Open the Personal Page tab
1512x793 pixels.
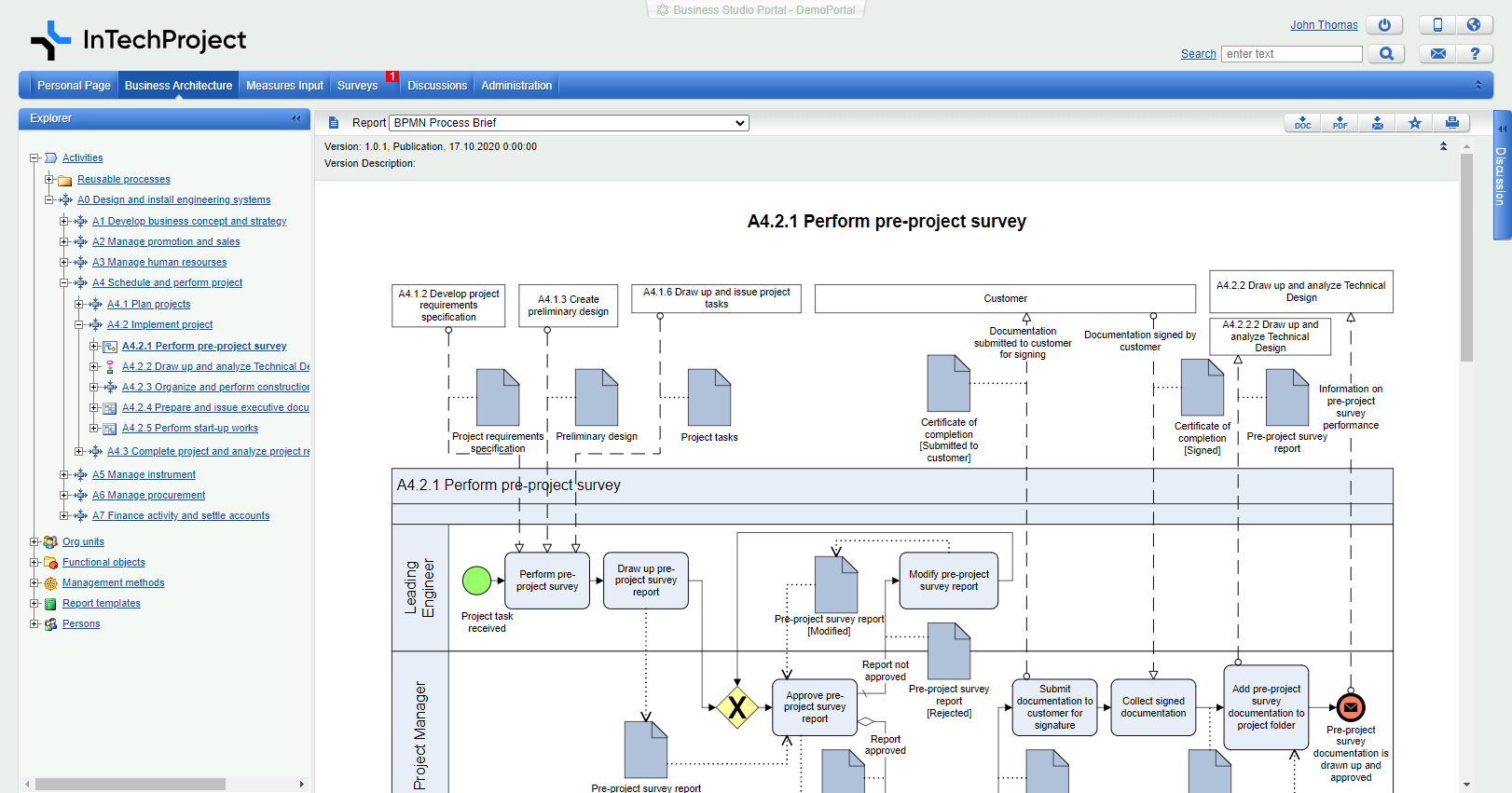point(74,86)
